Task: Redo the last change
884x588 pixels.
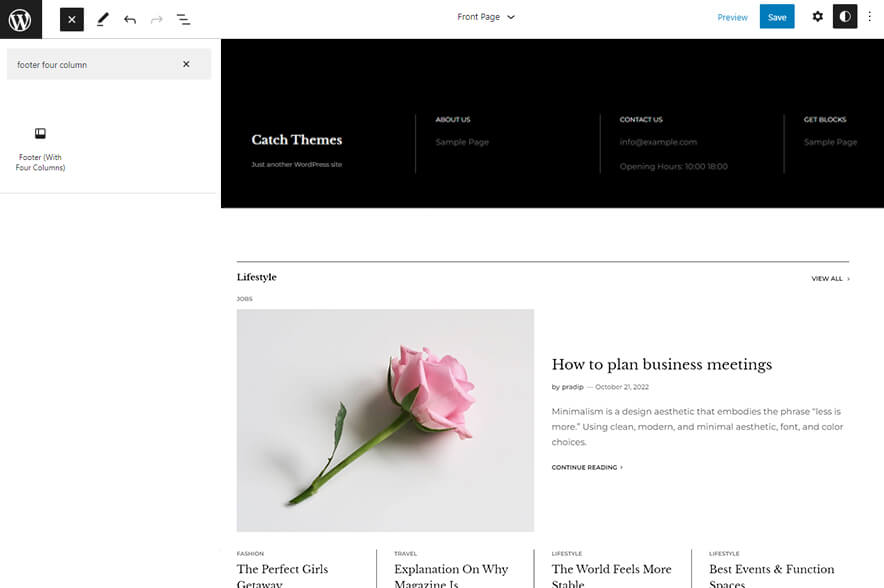Action: click(x=156, y=18)
